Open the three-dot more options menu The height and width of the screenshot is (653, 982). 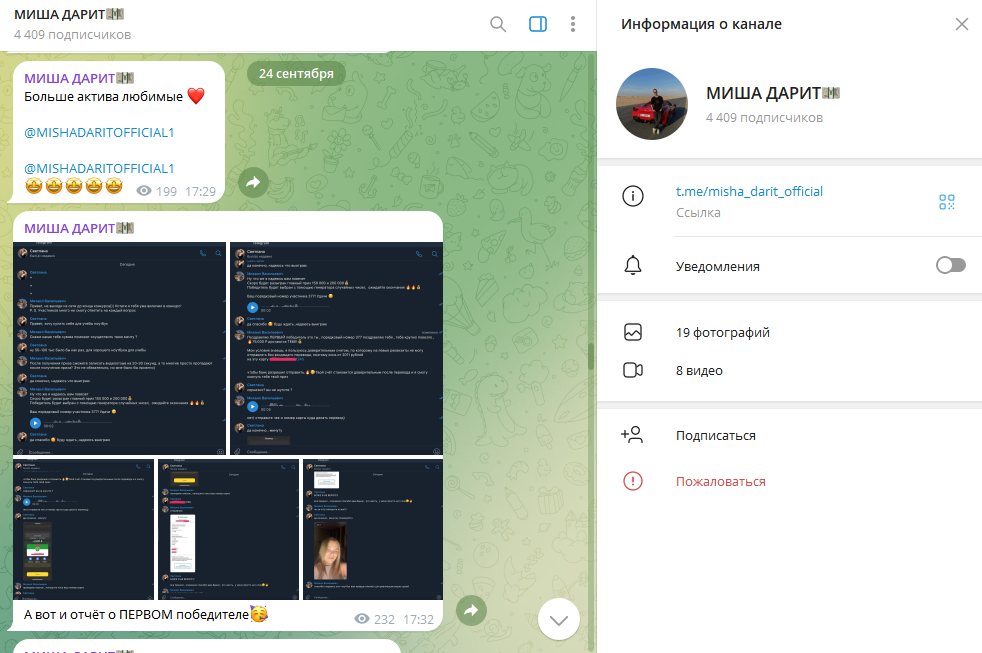pos(572,24)
